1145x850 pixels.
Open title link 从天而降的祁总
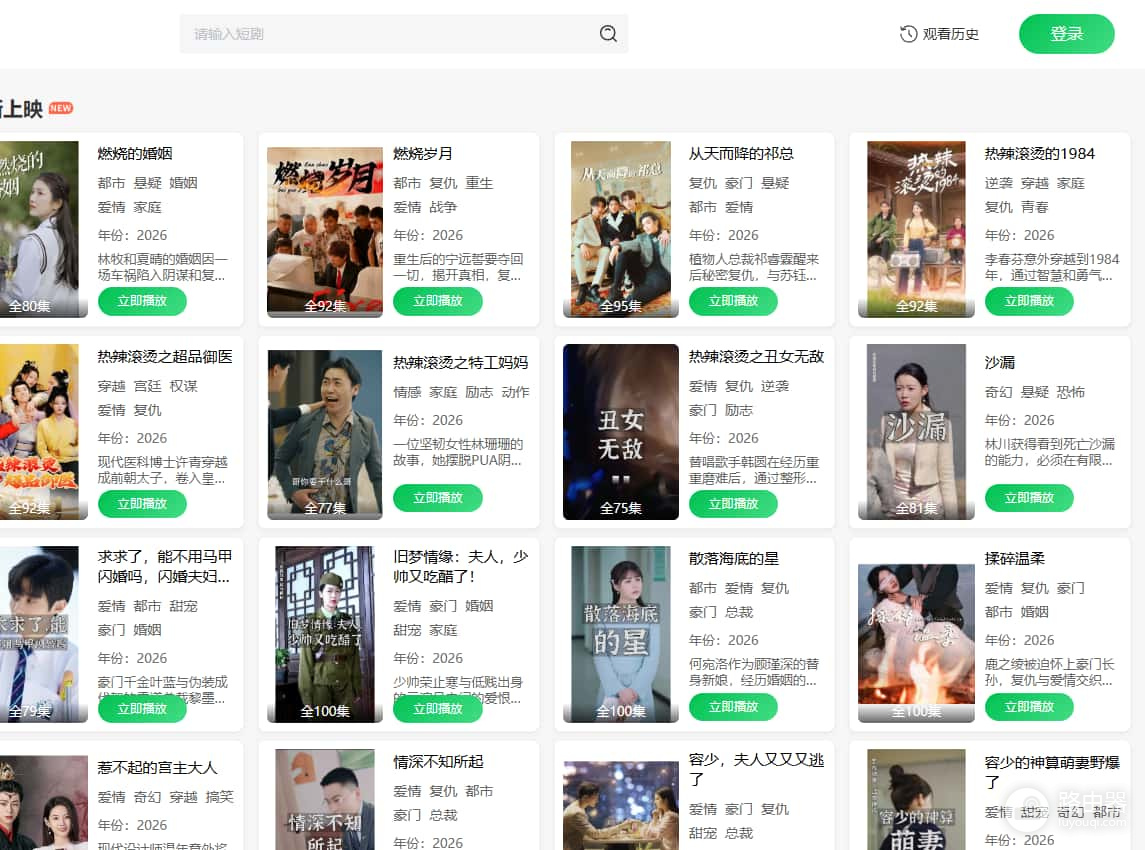coord(741,153)
